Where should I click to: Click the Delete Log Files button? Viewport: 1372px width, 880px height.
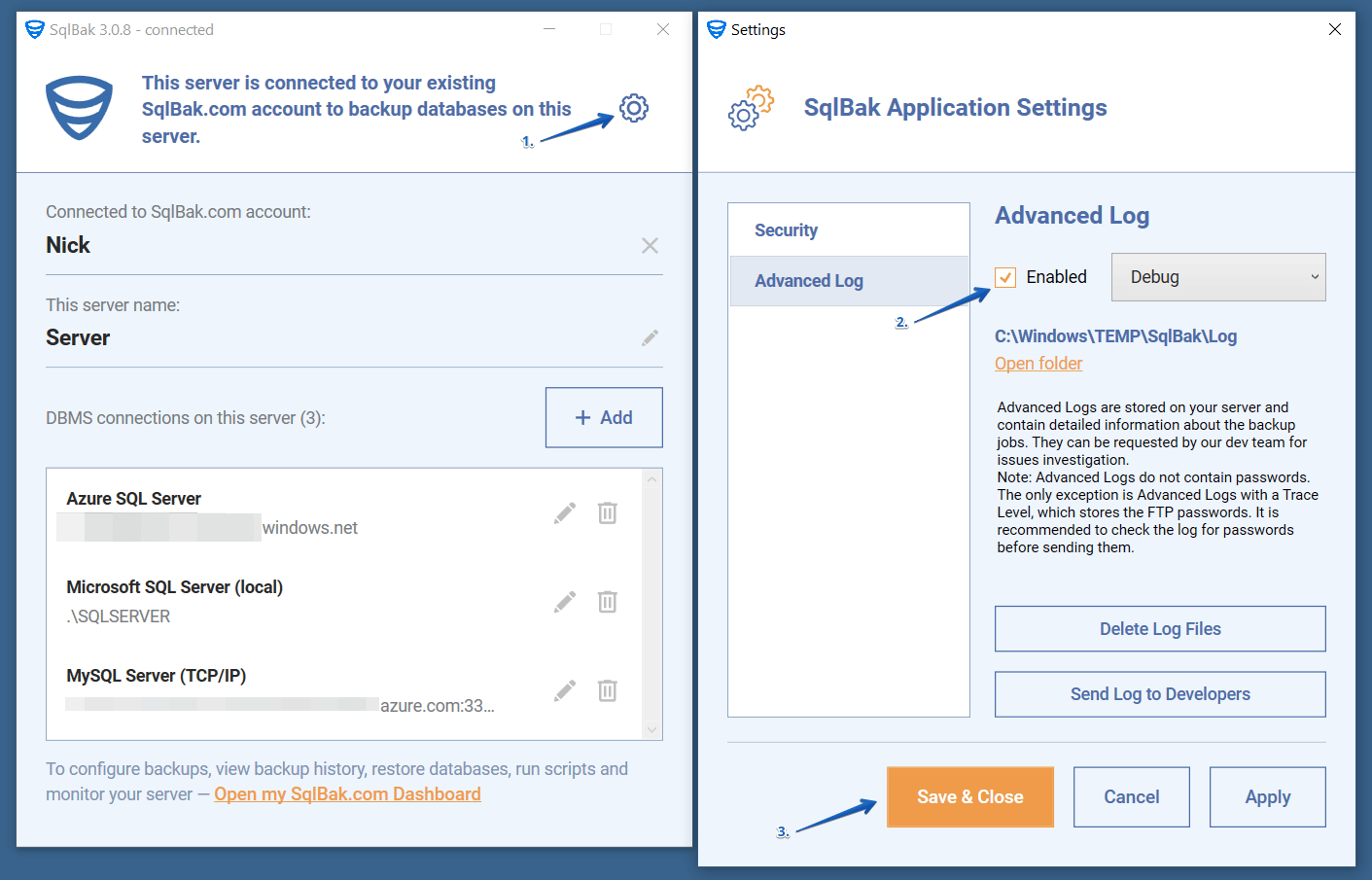tap(1160, 629)
